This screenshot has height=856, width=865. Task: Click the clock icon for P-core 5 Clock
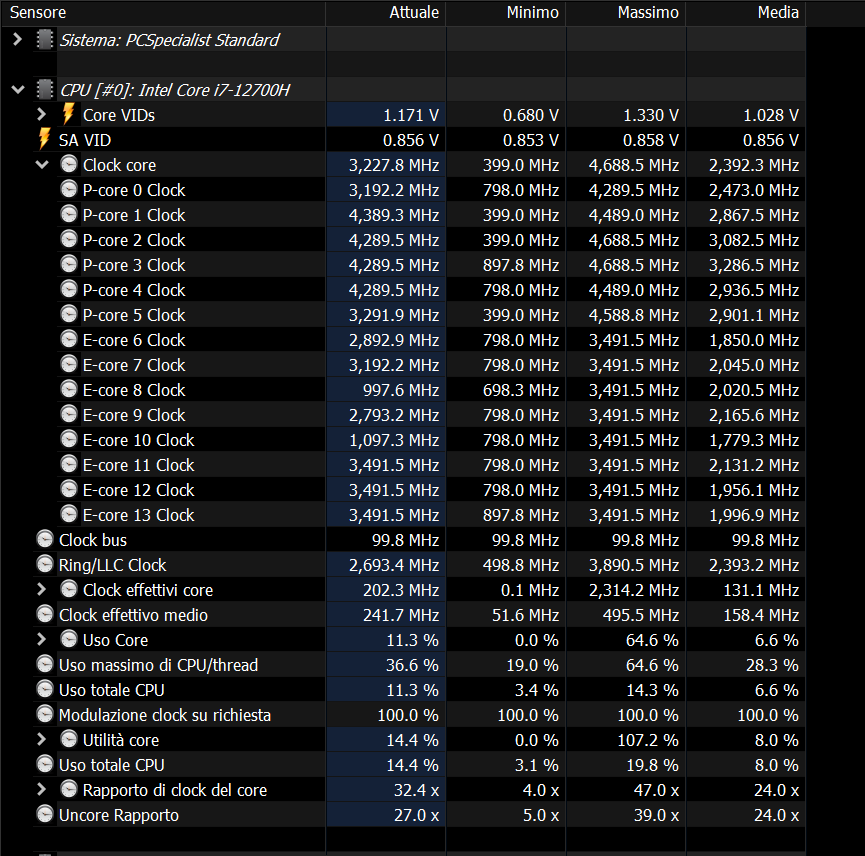[x=69, y=314]
